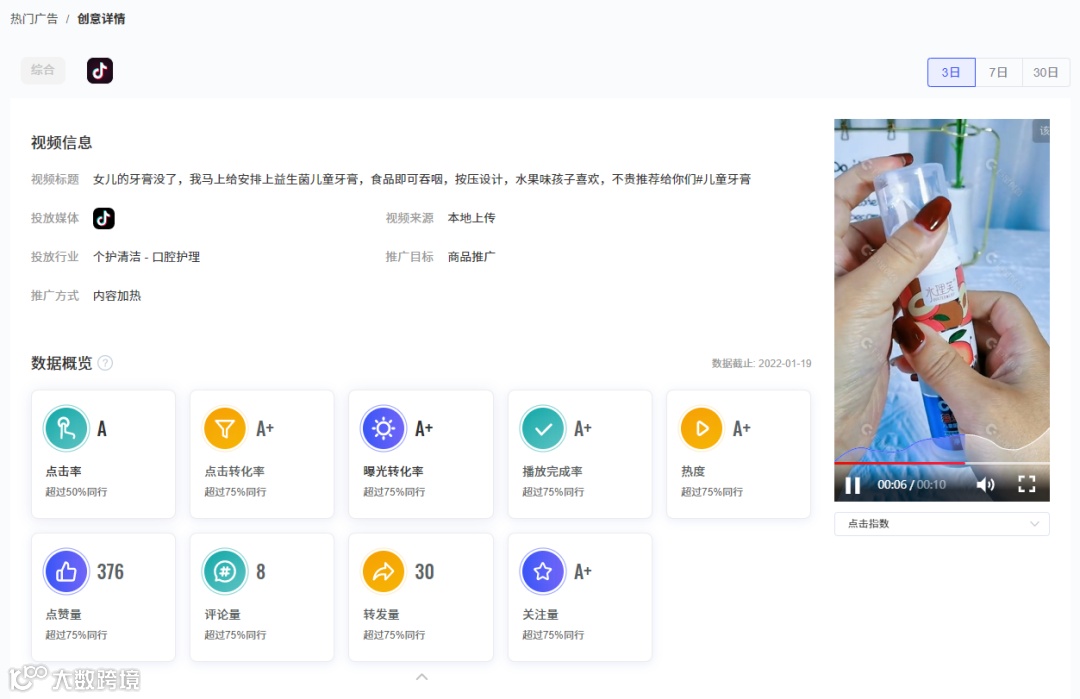Toggle fullscreen on the video player

point(1026,484)
